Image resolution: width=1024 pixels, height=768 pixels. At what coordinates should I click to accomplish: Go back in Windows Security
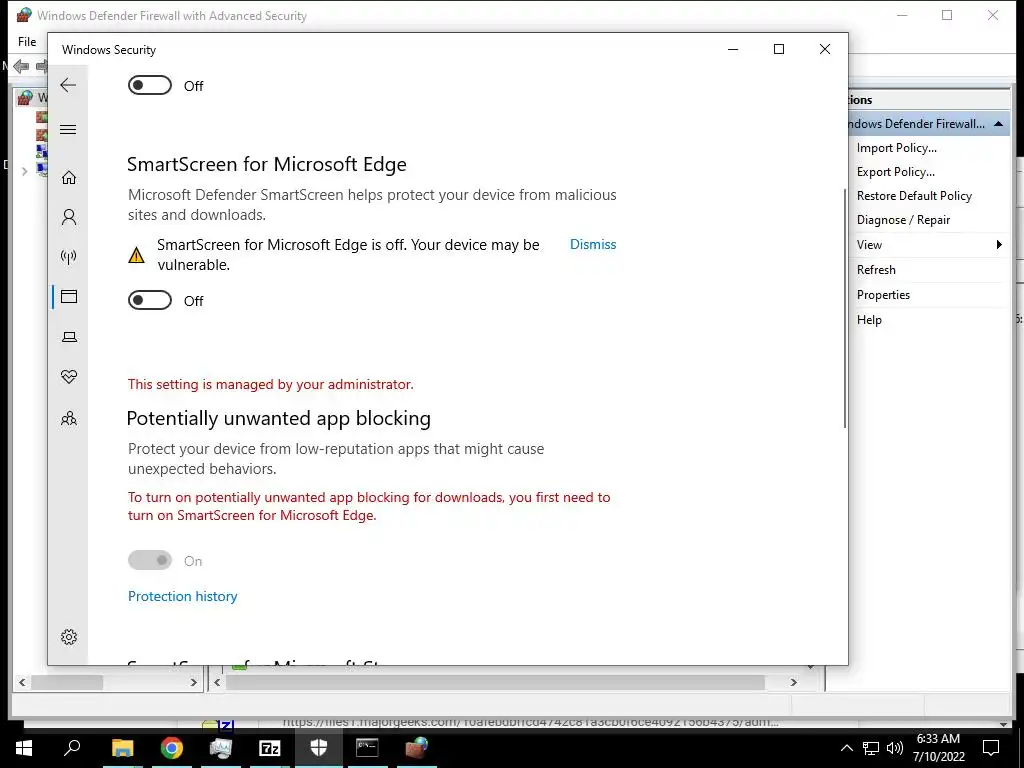[68, 85]
